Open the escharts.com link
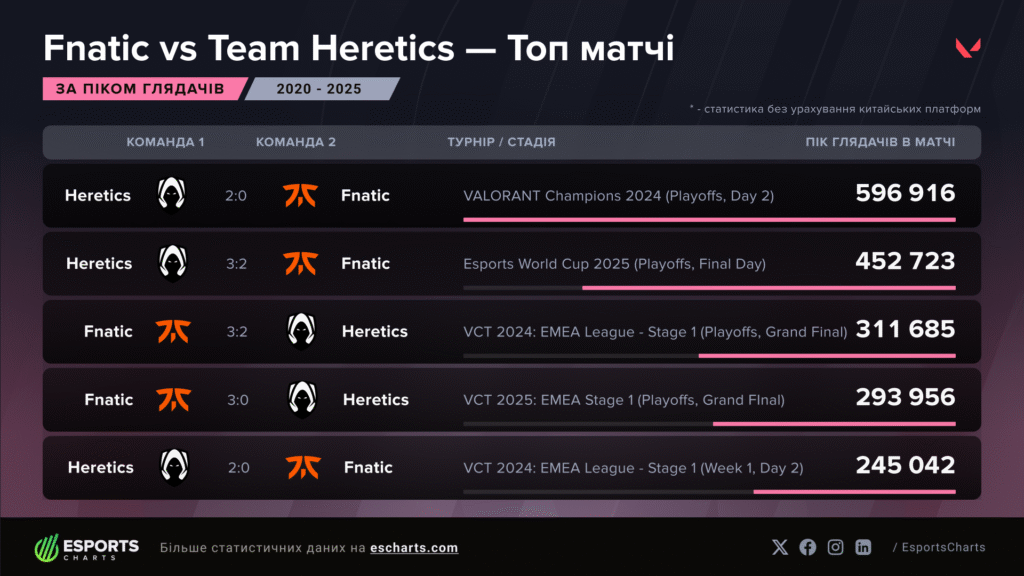The height and width of the screenshot is (576, 1024). click(414, 548)
